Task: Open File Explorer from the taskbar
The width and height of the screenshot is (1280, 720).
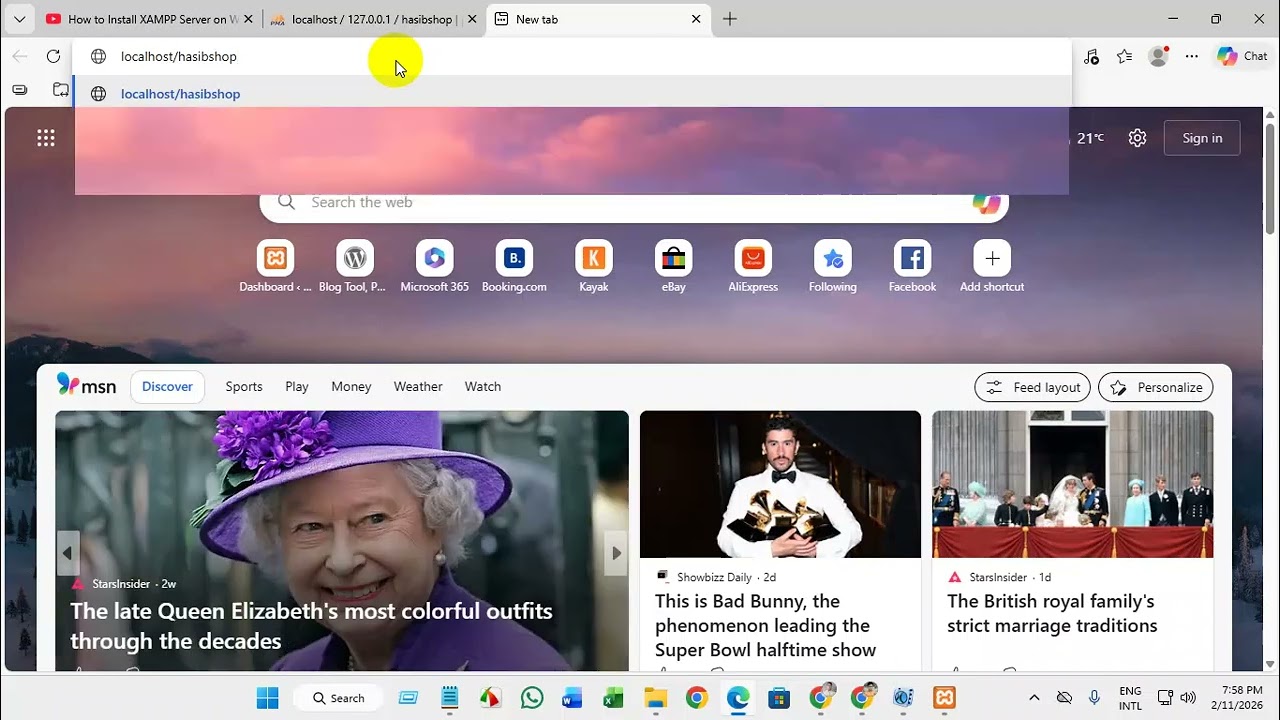Action: point(655,697)
